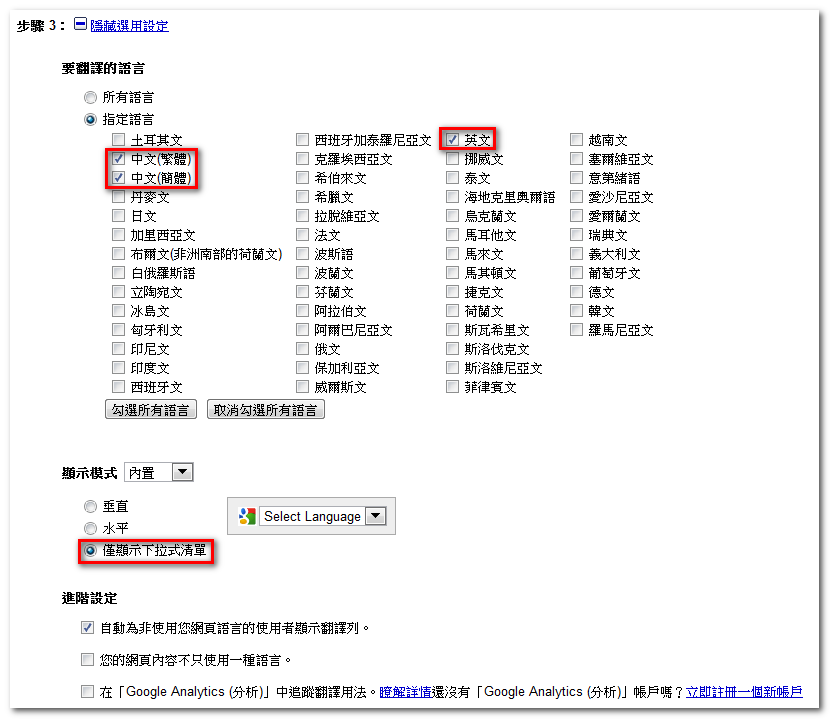The image size is (830, 719).
Task: Tick the 法文 language checkbox
Action: pyautogui.click(x=303, y=235)
